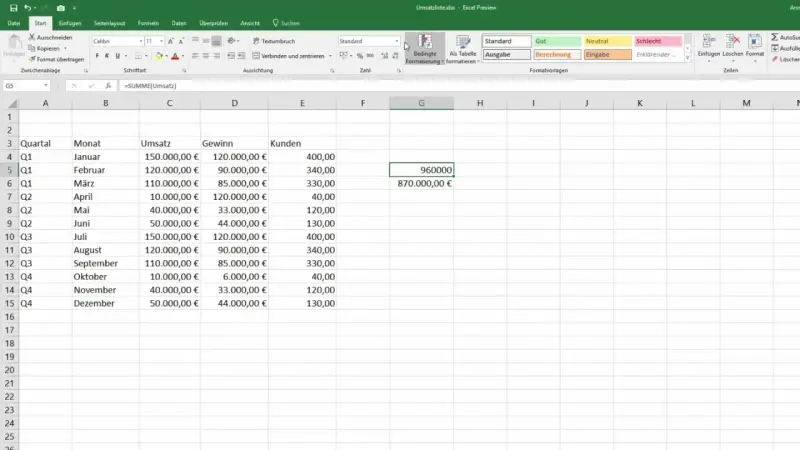Click Kopieren (copy) in the clipboard group
Screen dimensions: 800x450
pyautogui.click(x=44, y=48)
